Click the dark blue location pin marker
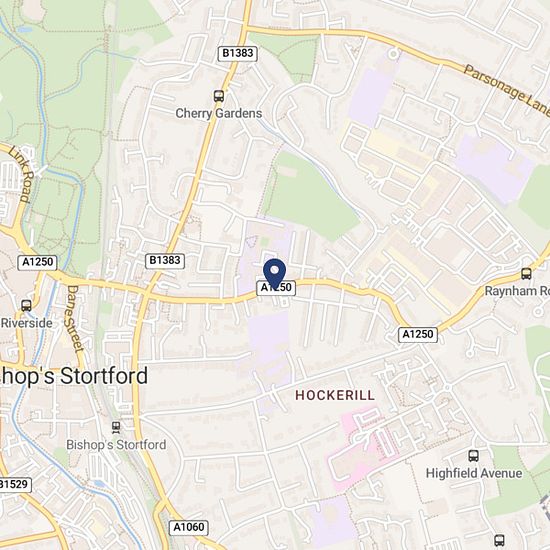This screenshot has width=550, height=550. coord(275,274)
